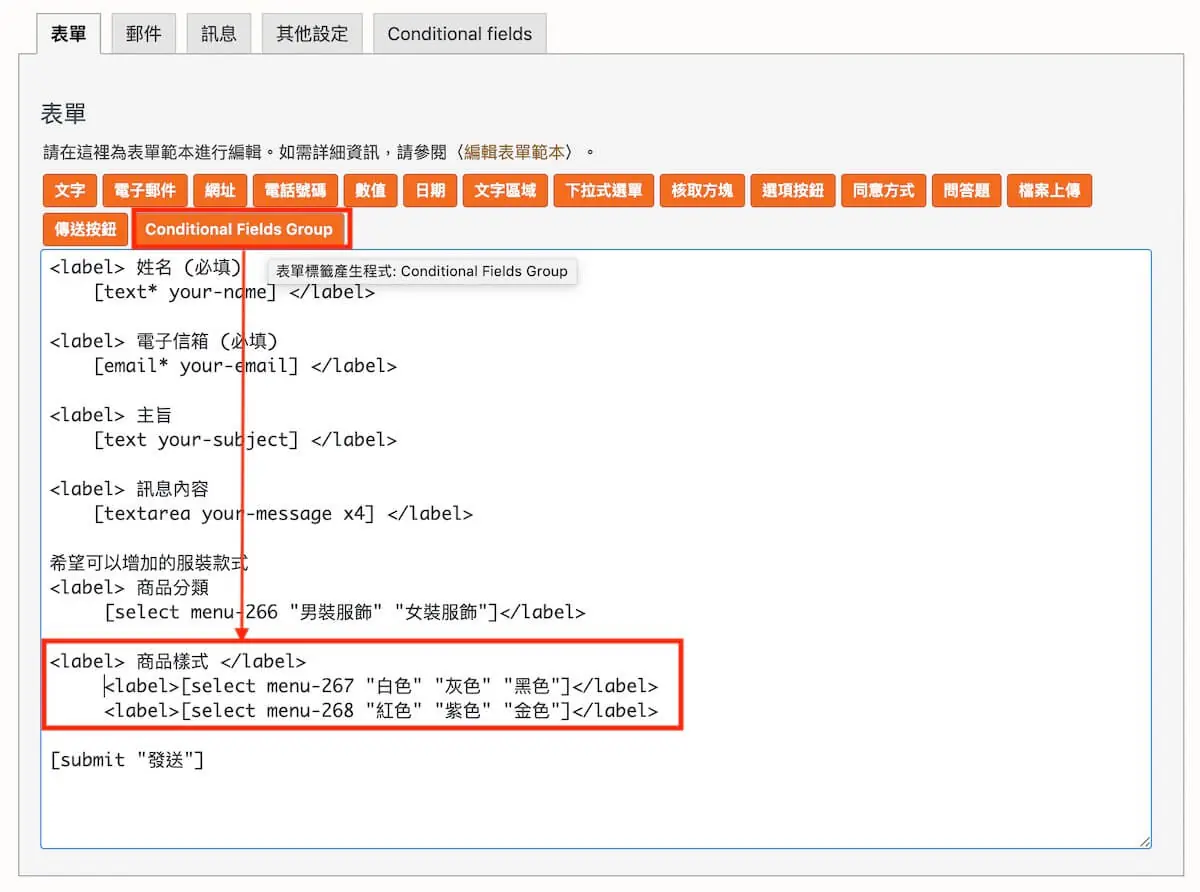Image resolution: width=1200 pixels, height=892 pixels.
Task: Click the 主旨 label line
Action: coord(112,415)
